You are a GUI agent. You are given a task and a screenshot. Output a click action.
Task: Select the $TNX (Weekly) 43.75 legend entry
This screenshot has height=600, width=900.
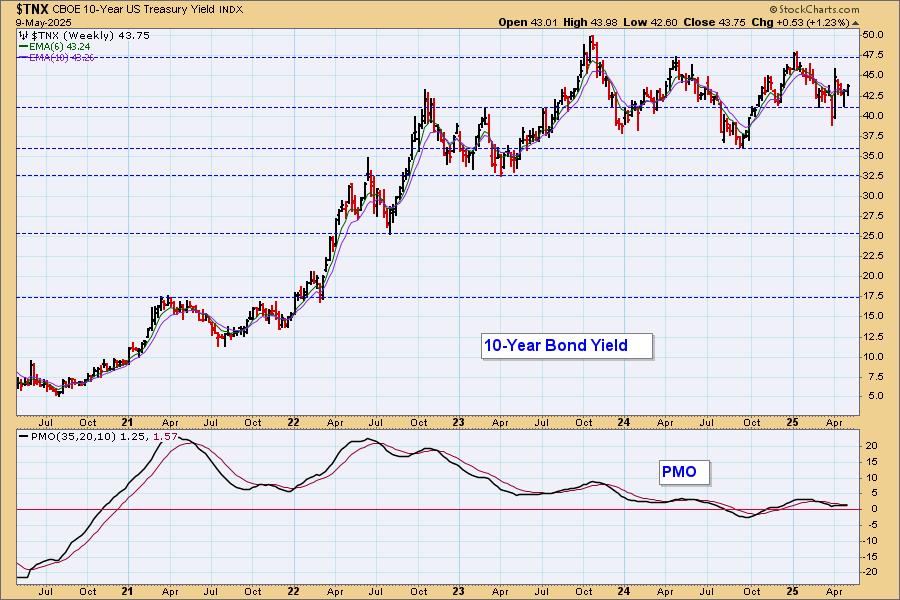click(x=90, y=36)
